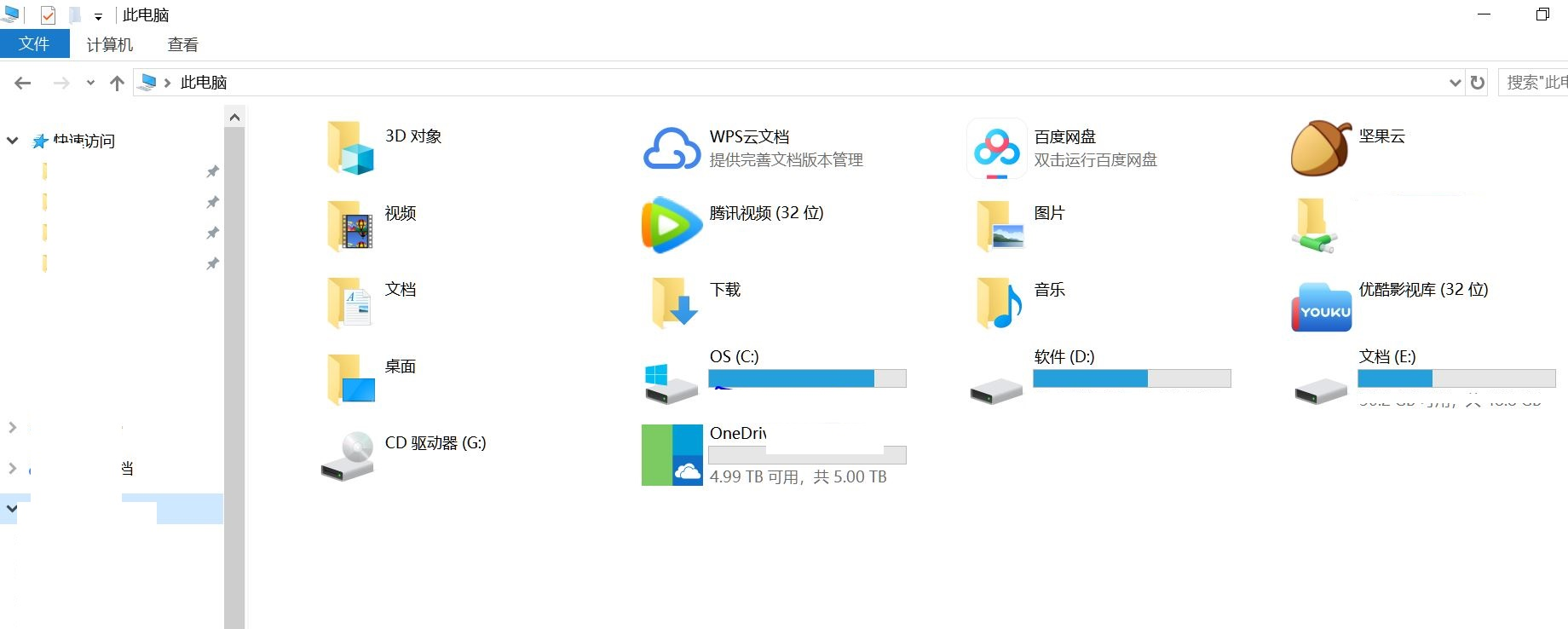Collapse the 快速访问 tree node
1568x629 pixels.
[x=13, y=141]
